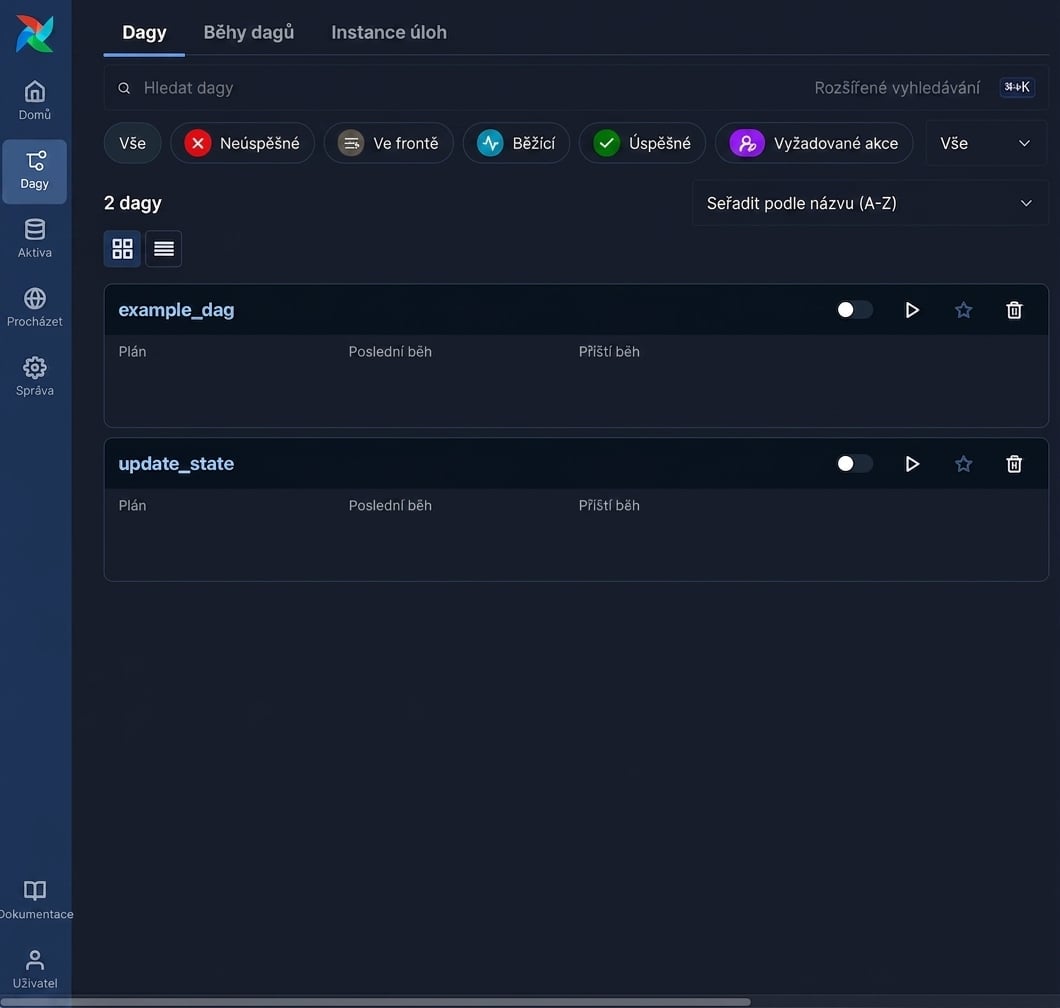Filter DAGs by Vyžadované akce
Viewport: 1060px width, 1008px height.
pyautogui.click(x=814, y=143)
